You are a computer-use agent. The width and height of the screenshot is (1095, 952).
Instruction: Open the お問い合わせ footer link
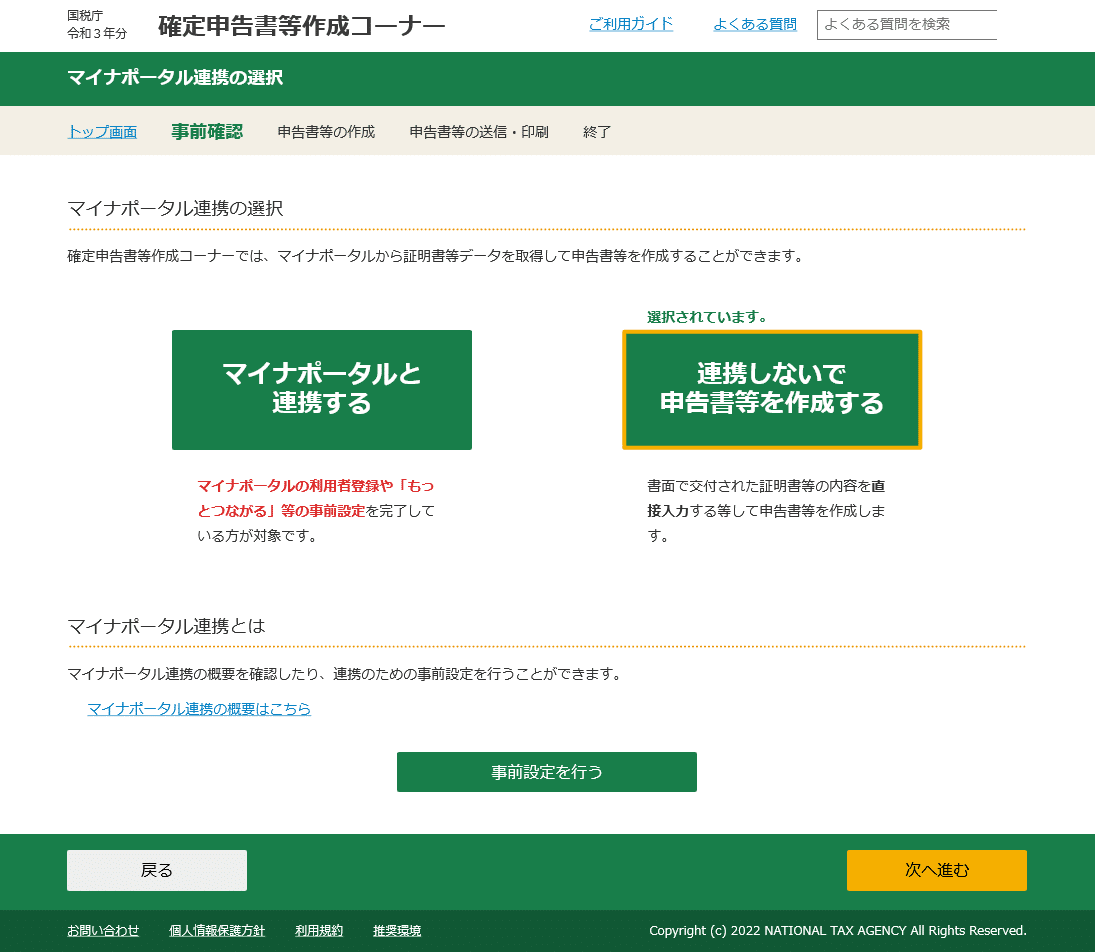click(x=105, y=930)
